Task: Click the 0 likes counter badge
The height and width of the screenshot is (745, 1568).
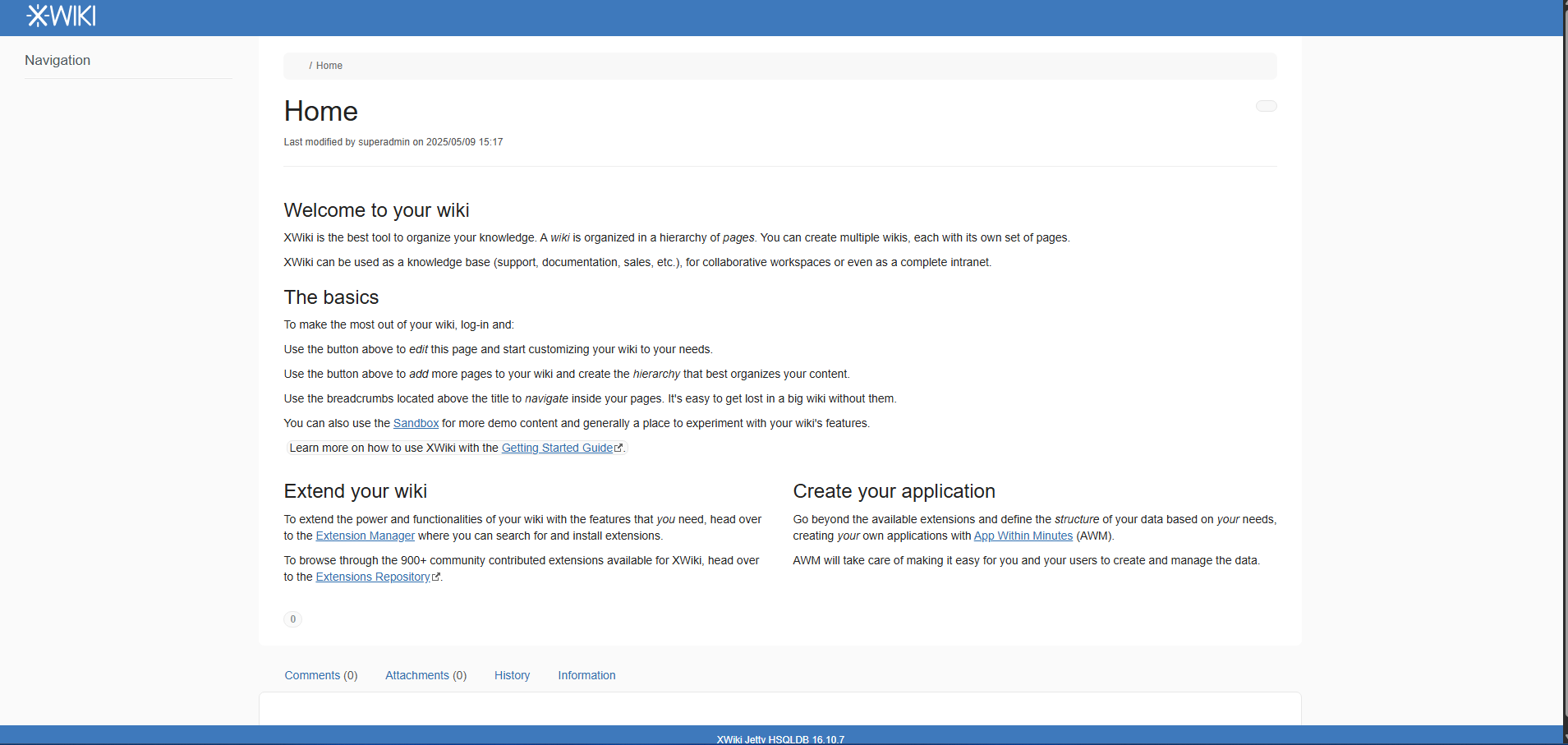Action: pos(292,619)
